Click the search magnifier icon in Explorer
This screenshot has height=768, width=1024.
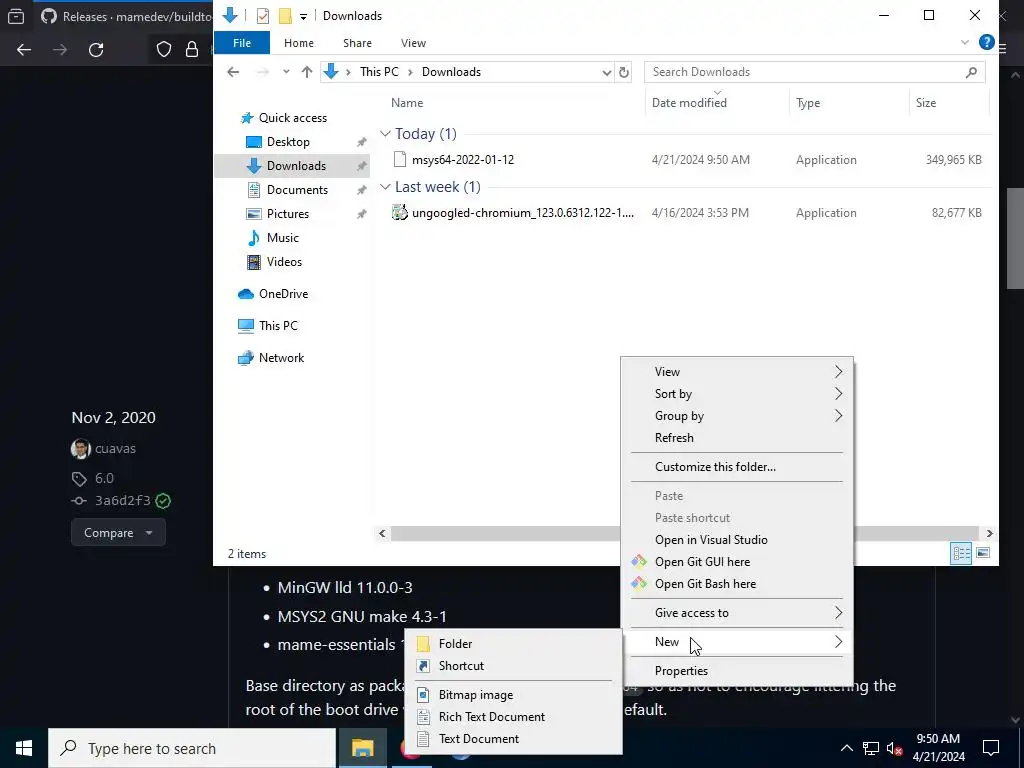[x=971, y=72]
